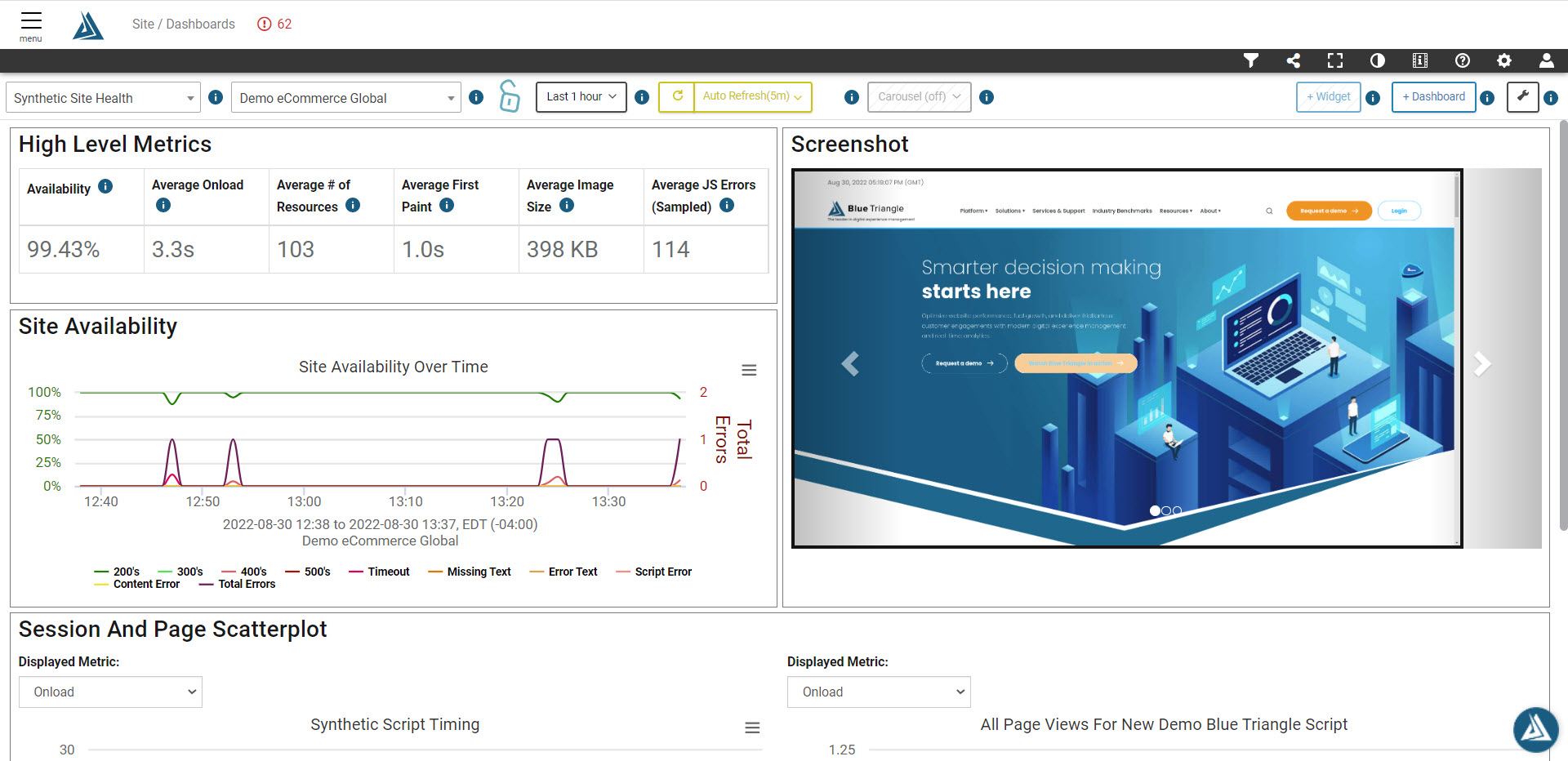Click the 114 JS errors value

670,249
